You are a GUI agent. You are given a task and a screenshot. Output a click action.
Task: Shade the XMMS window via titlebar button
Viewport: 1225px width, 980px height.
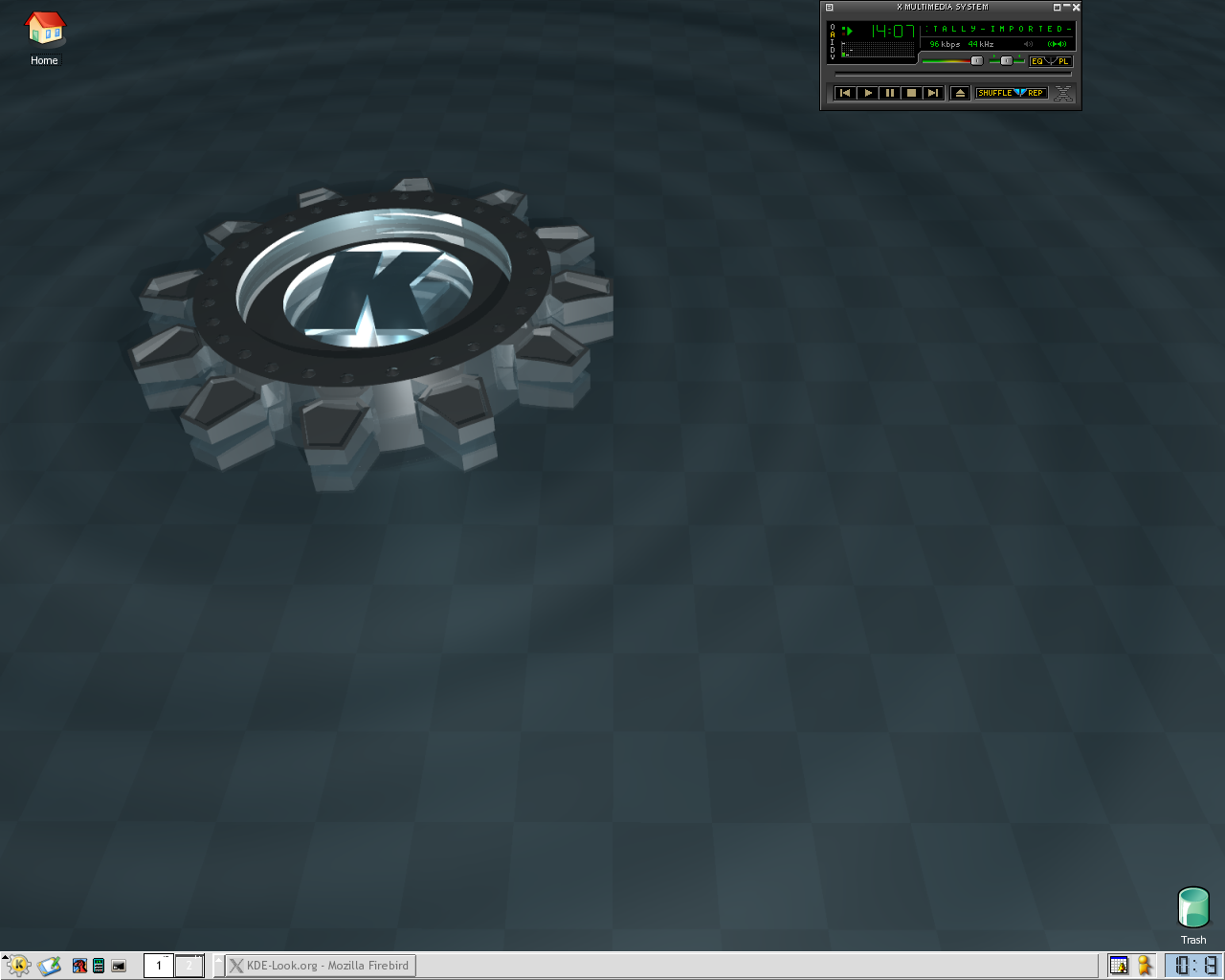[x=1058, y=8]
